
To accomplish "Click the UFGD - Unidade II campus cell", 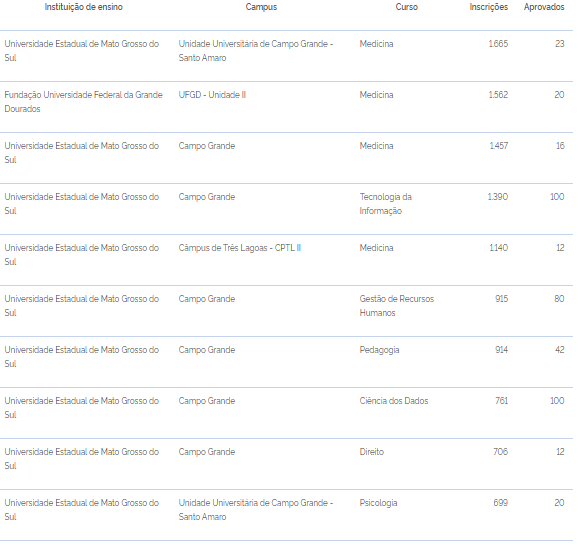I will (212, 95).
